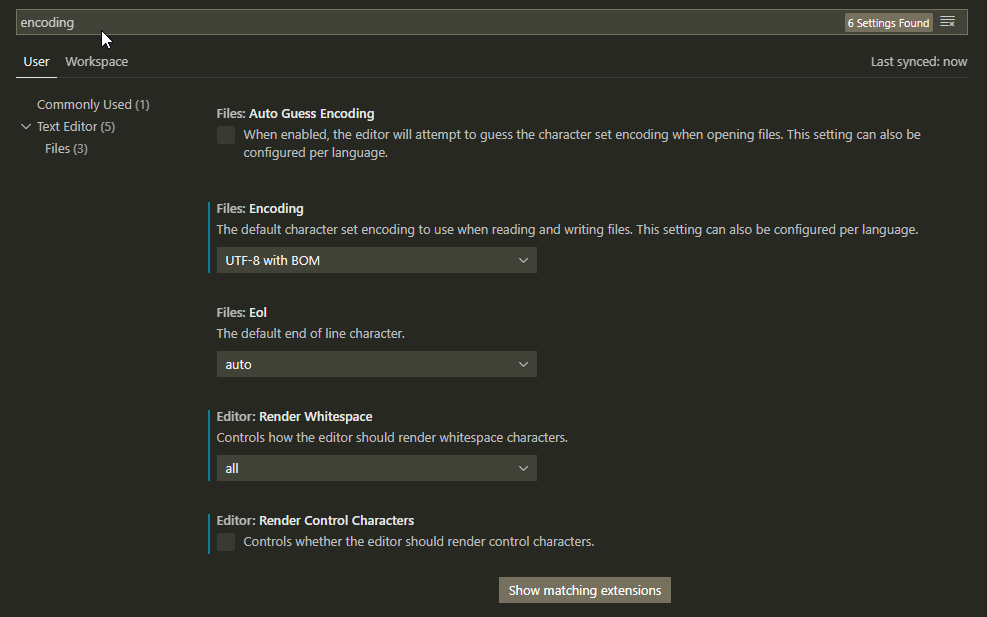Click the Editor: Render Whitespace title
This screenshot has width=987, height=617.
[294, 416]
